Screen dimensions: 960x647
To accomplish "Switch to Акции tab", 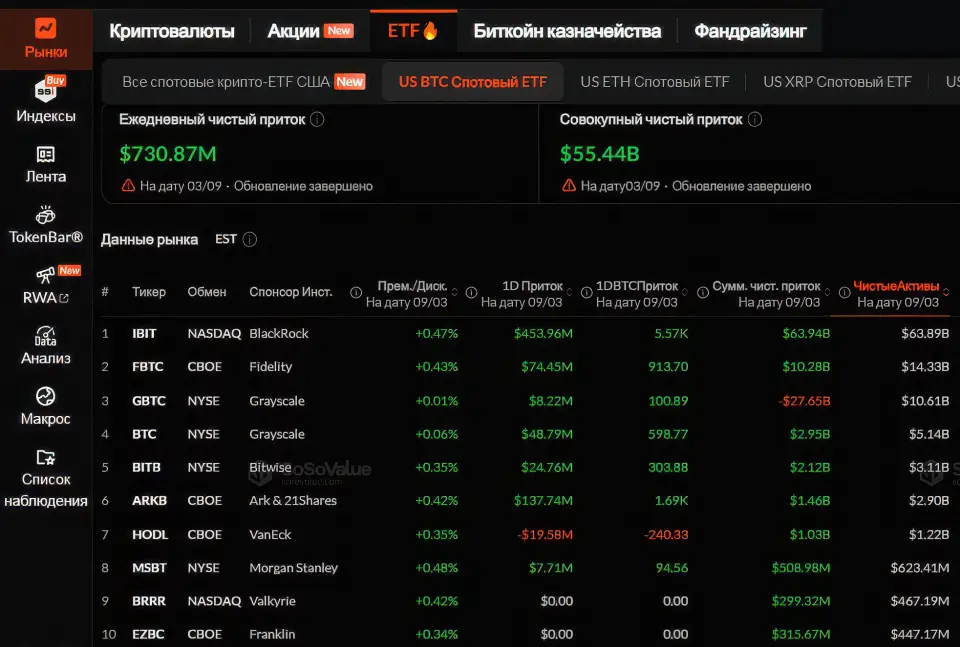I will pos(310,31).
